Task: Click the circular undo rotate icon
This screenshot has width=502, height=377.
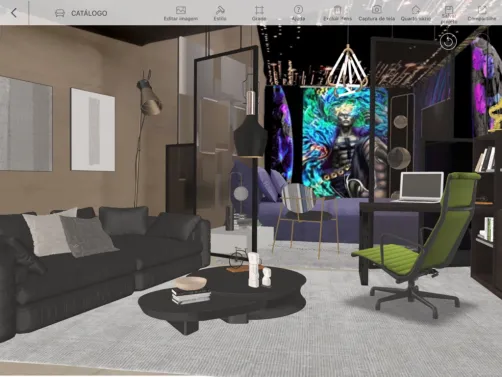Action: click(448, 42)
